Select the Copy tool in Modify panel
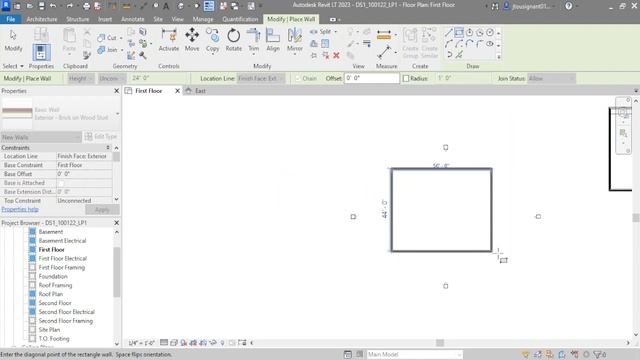The image size is (640, 360). pos(212,40)
